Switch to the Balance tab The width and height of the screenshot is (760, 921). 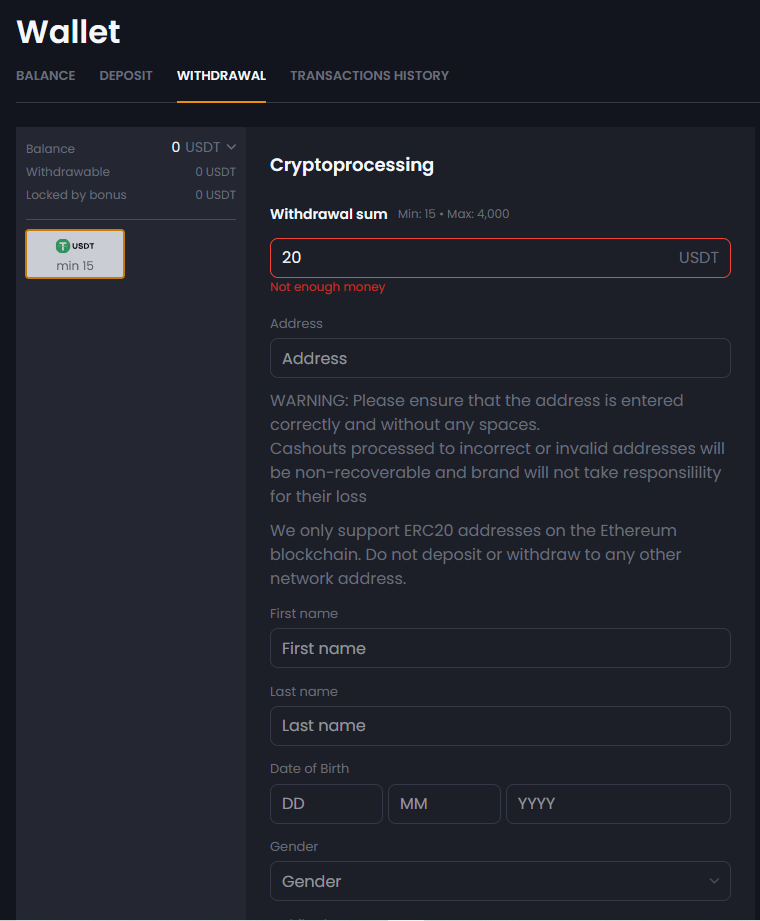tap(46, 76)
